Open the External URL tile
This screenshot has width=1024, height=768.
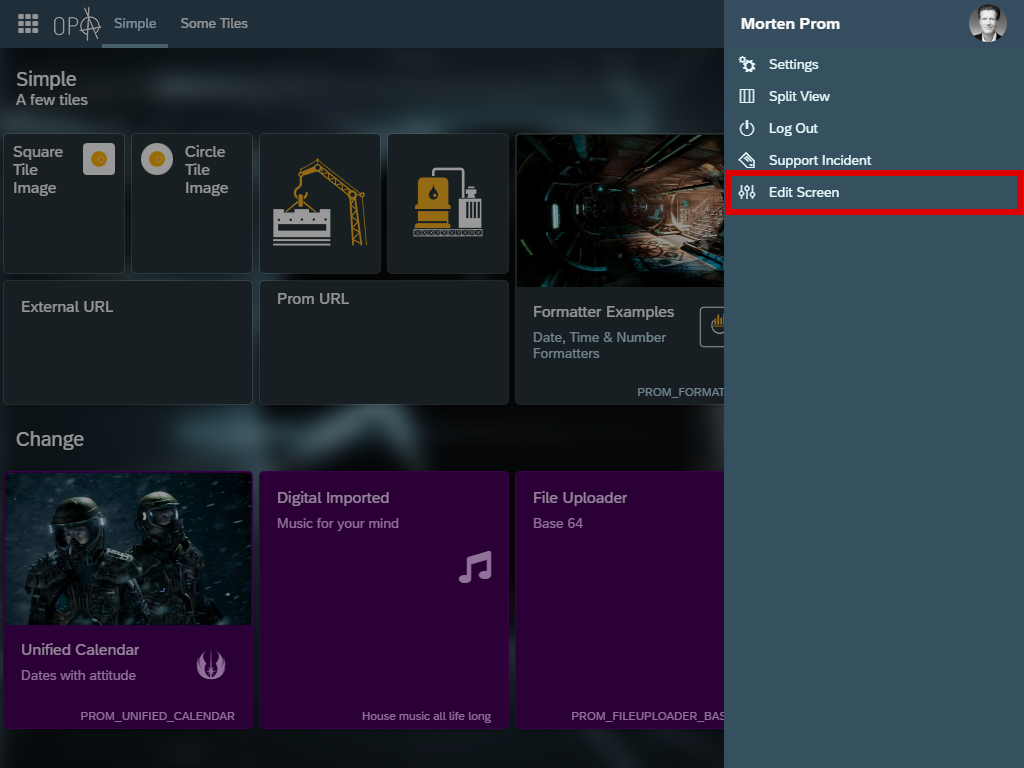[x=128, y=342]
